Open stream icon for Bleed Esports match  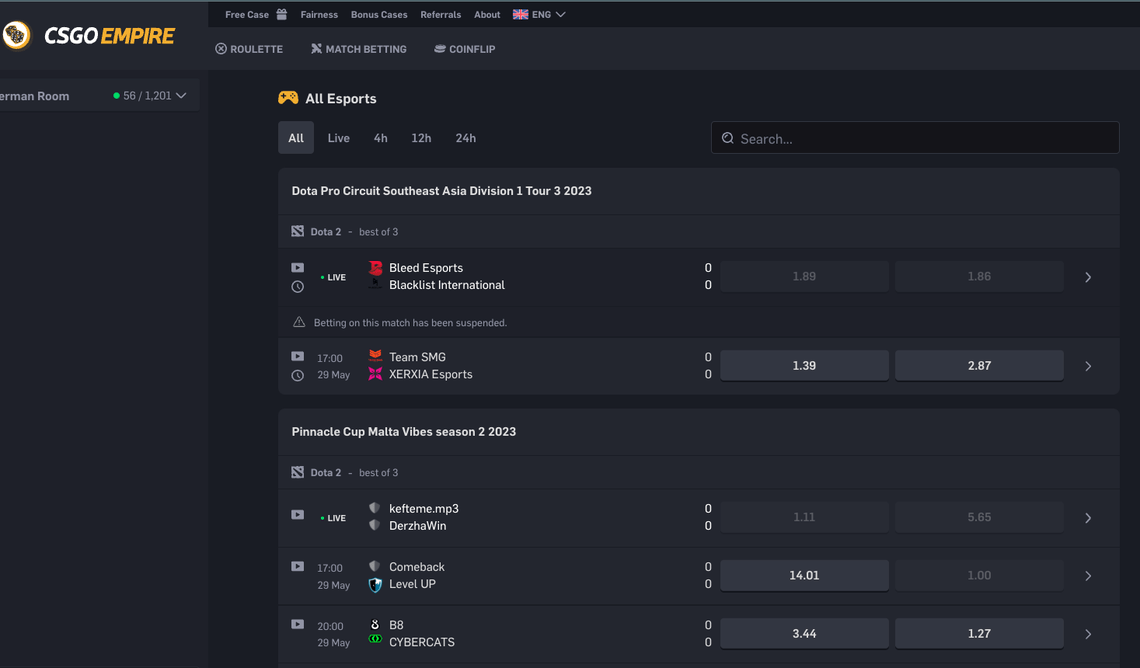tap(297, 267)
